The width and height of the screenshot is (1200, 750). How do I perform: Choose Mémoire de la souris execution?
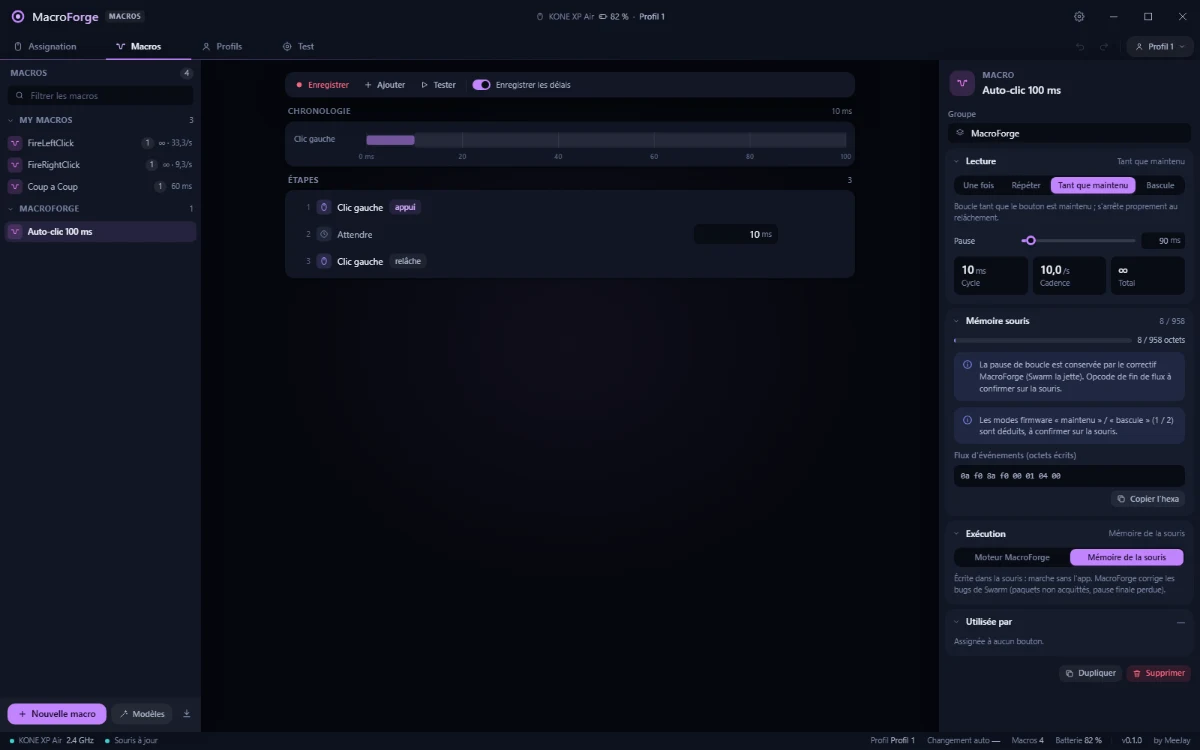point(1126,557)
